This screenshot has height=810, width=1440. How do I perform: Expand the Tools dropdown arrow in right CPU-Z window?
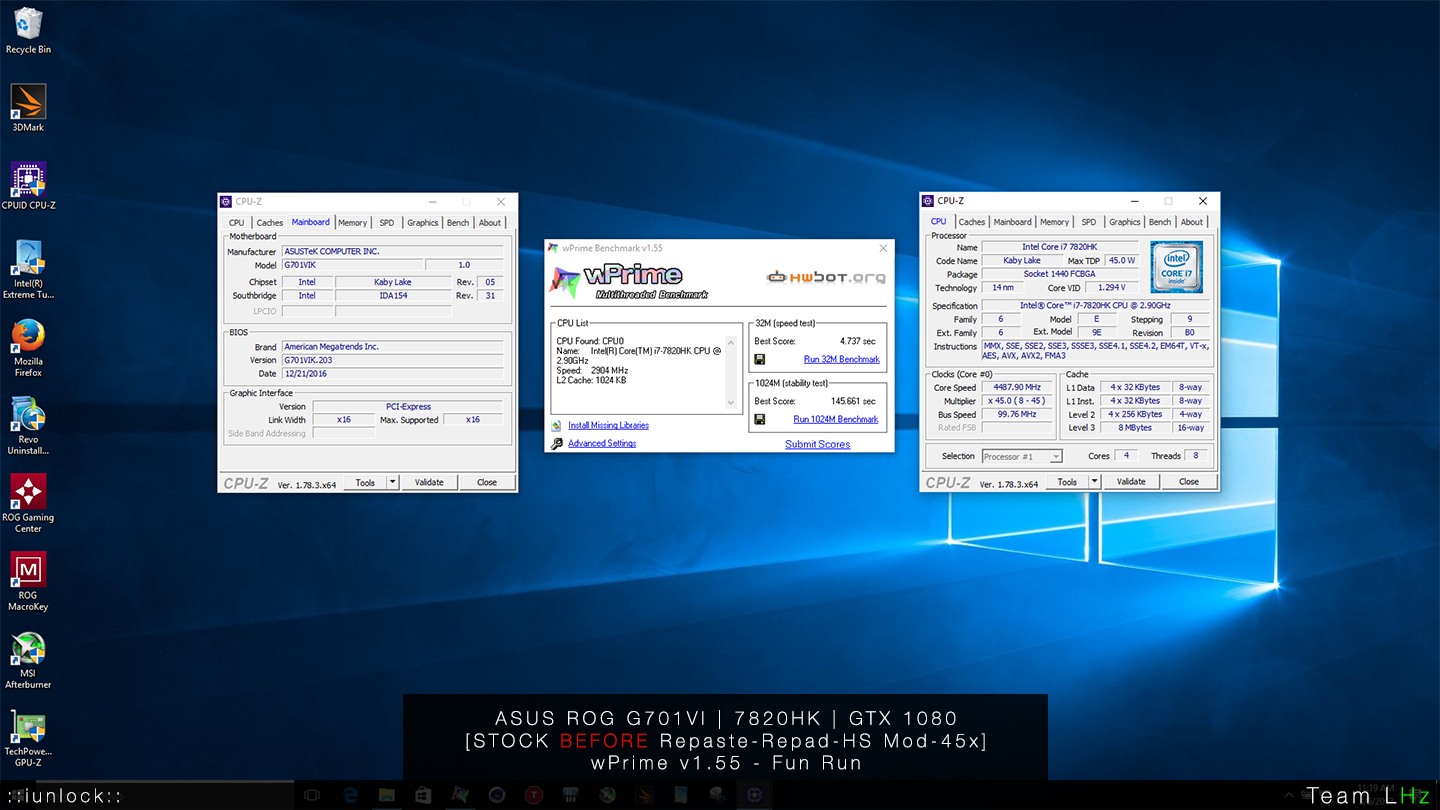1095,481
